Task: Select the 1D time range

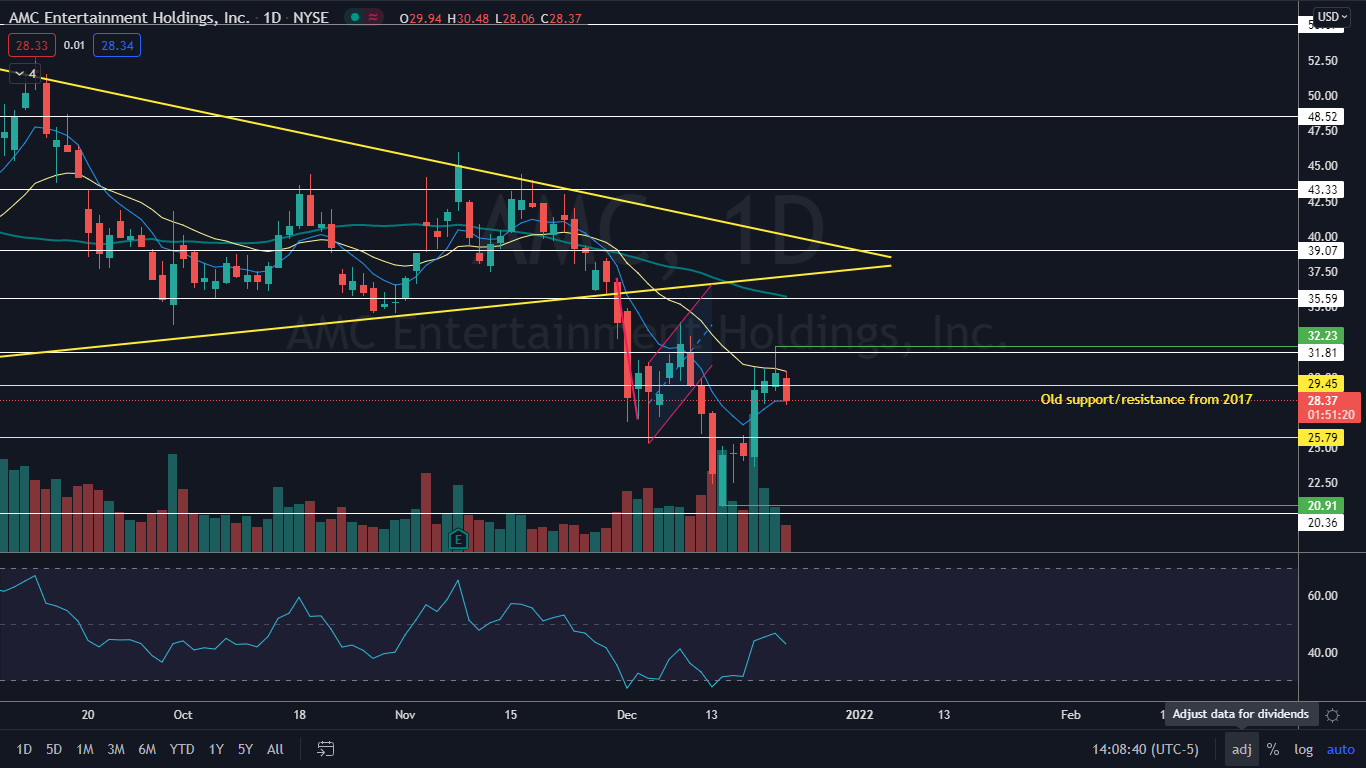Action: 24,749
